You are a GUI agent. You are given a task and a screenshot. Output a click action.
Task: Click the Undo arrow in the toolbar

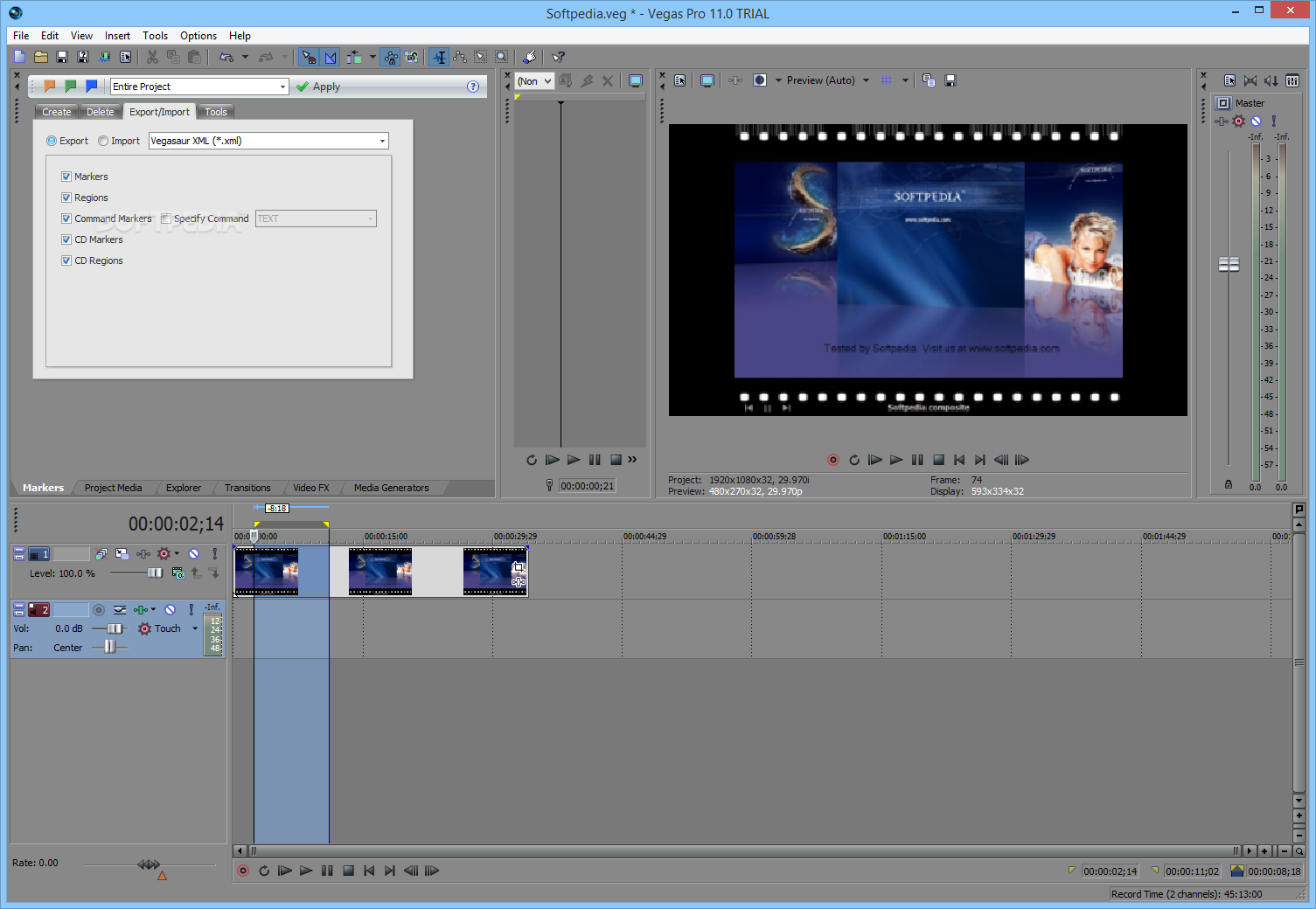coord(226,57)
